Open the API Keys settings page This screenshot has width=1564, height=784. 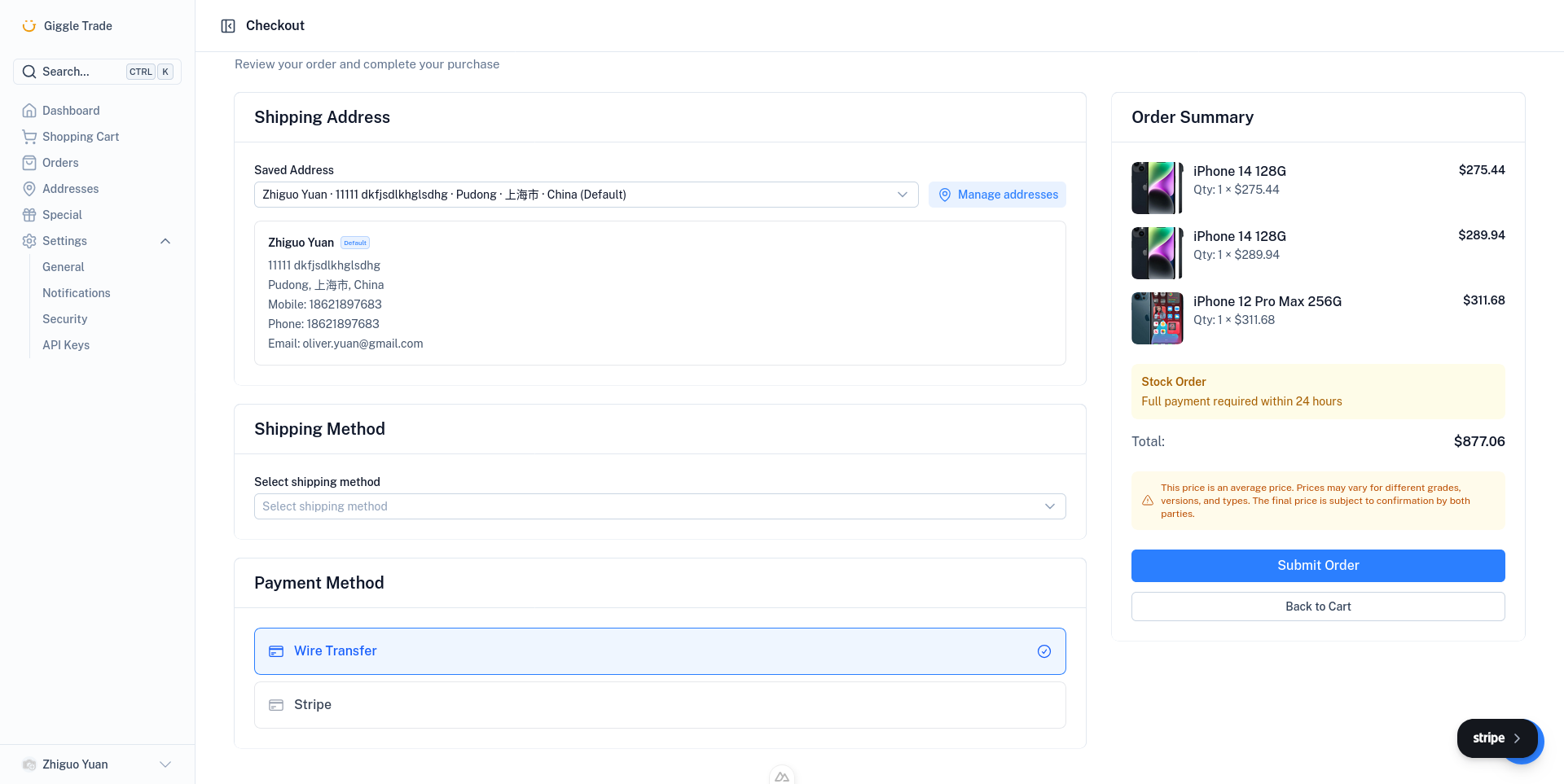pos(66,344)
